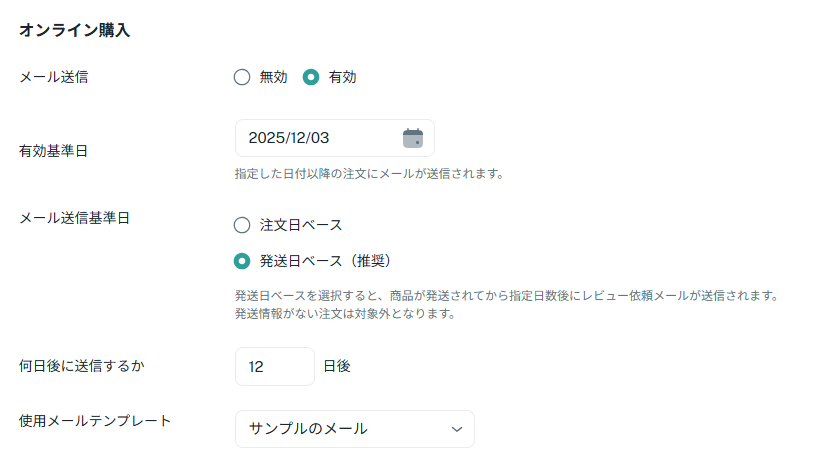Click the 有効基準日 field label
This screenshot has height=470, width=827.
(54, 151)
